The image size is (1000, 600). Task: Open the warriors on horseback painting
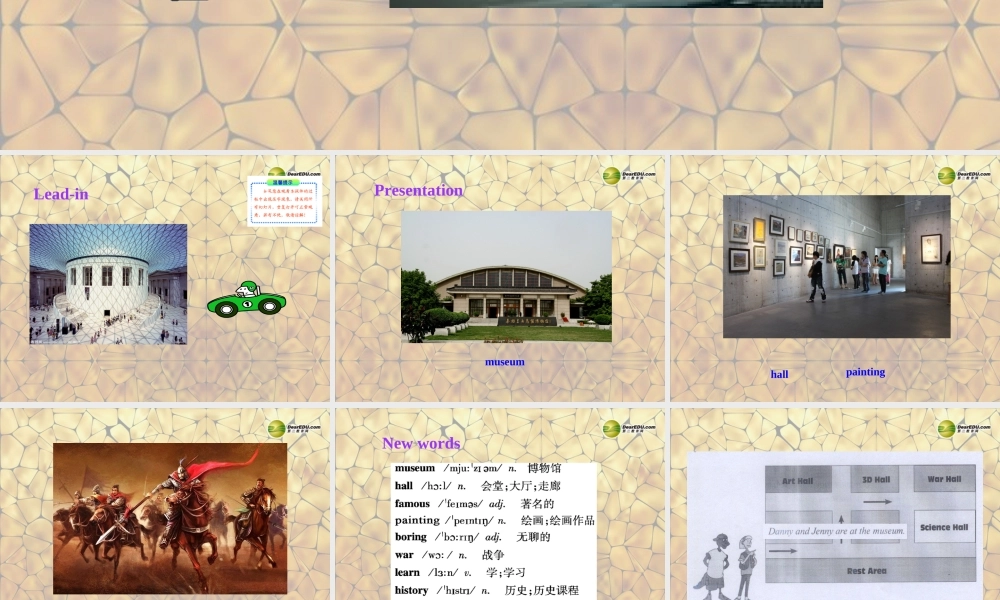(170, 518)
